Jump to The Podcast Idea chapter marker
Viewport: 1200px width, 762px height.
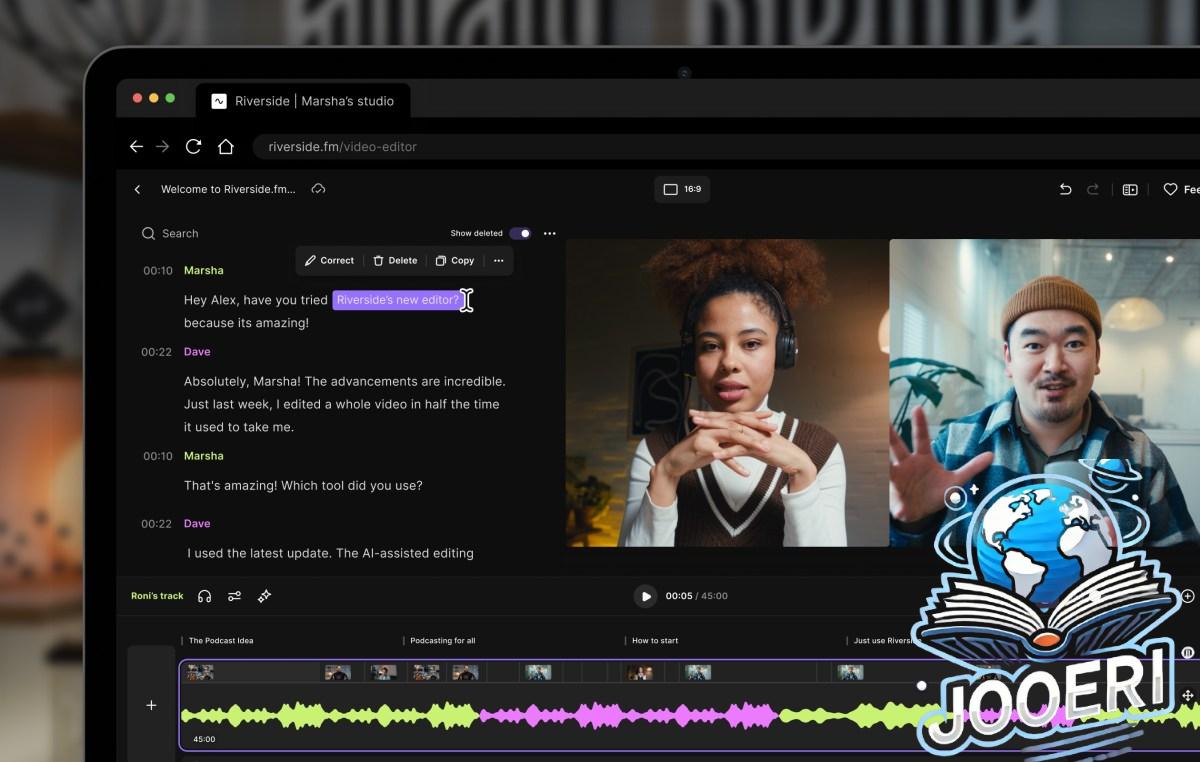click(220, 640)
